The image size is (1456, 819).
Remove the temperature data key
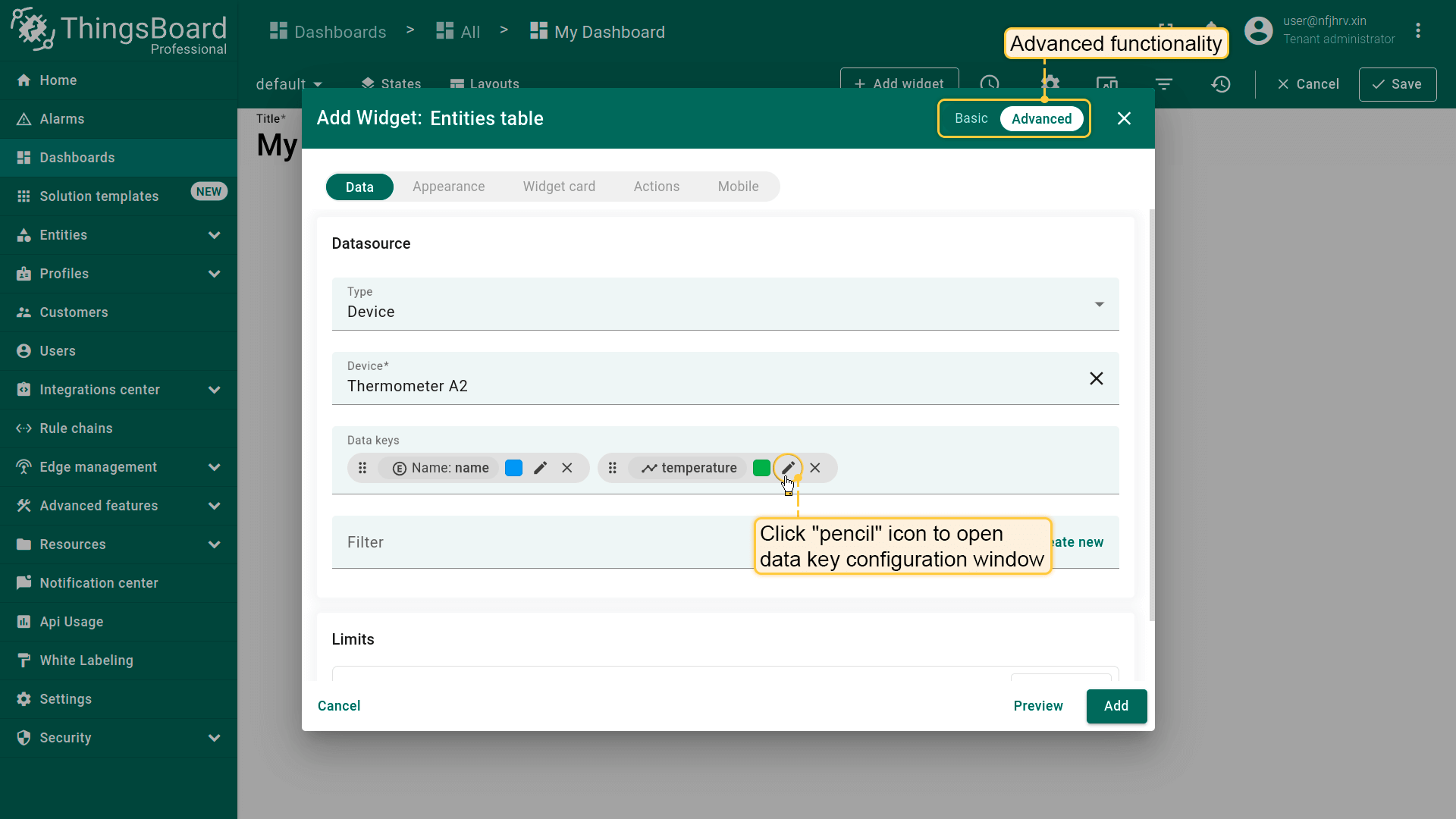click(815, 468)
